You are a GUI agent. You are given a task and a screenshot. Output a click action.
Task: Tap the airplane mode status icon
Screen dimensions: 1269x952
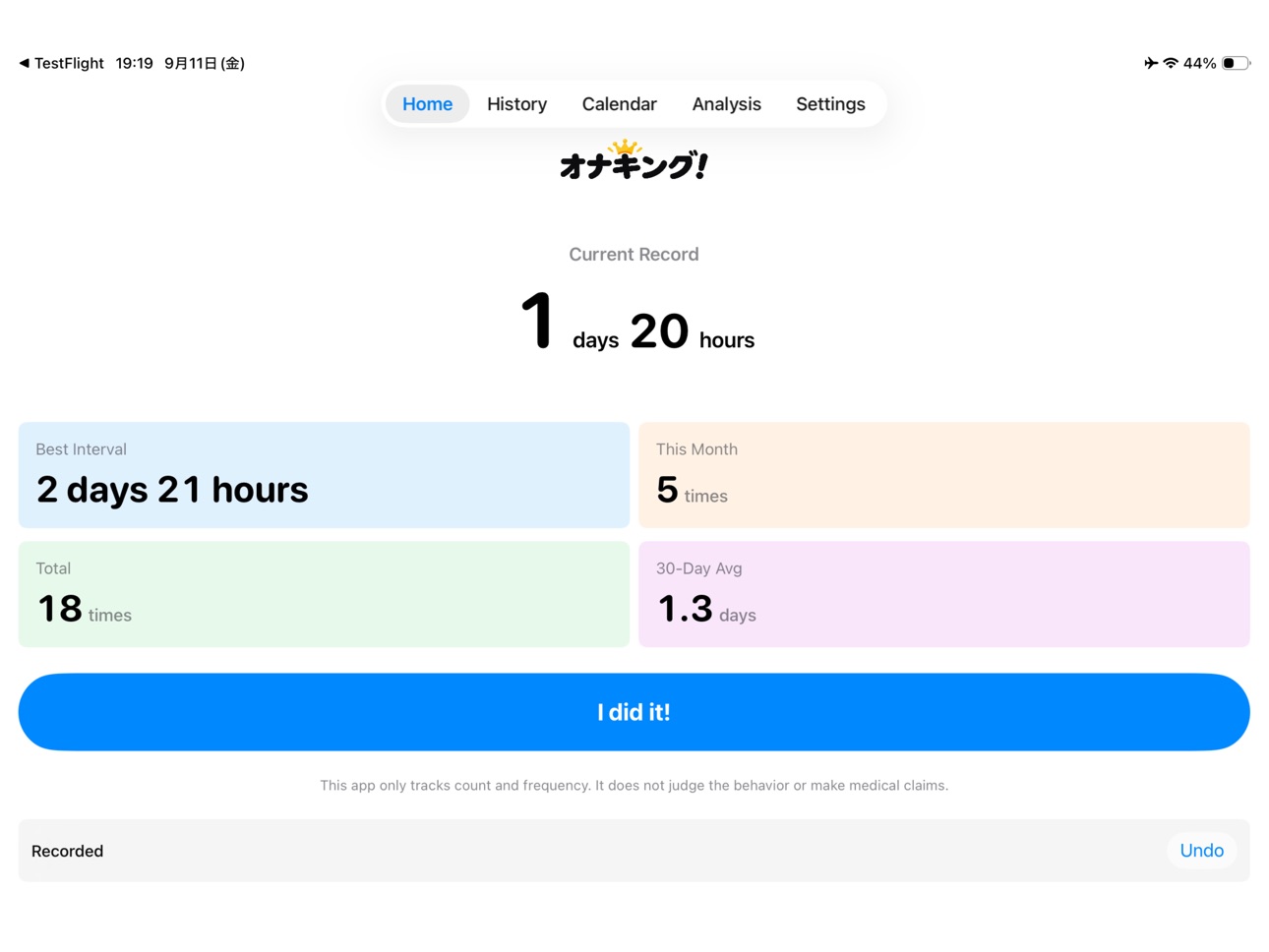[x=1150, y=63]
